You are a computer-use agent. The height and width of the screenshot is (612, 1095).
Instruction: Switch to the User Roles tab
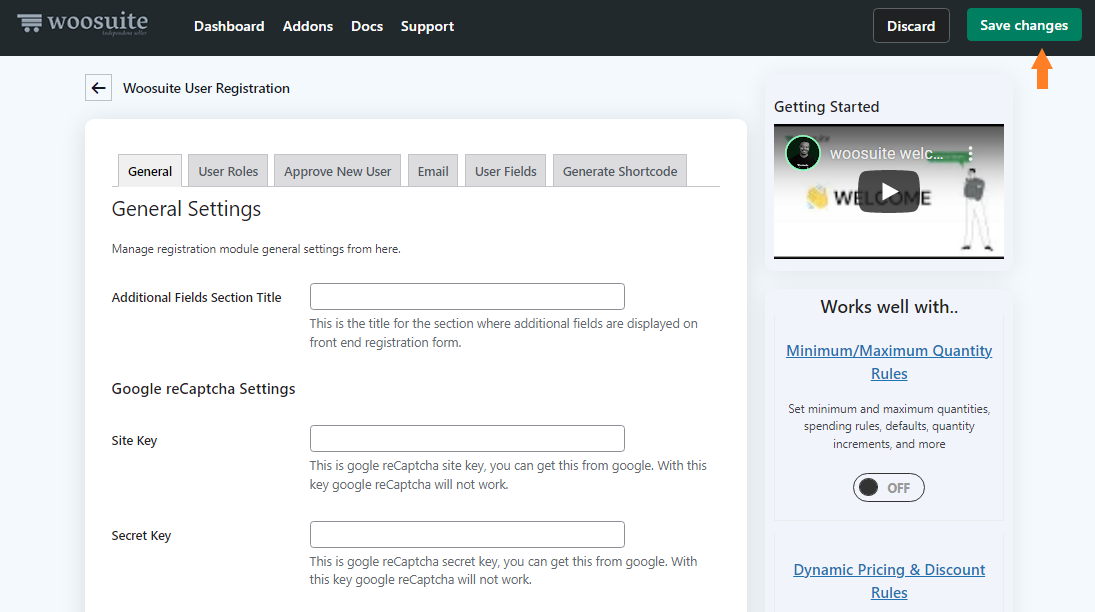pos(228,171)
